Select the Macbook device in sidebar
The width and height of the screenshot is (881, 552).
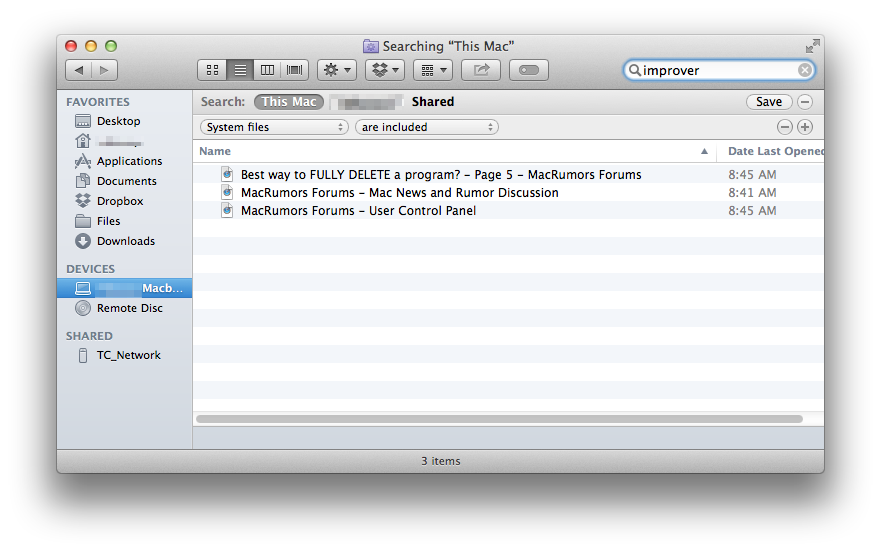coord(125,288)
